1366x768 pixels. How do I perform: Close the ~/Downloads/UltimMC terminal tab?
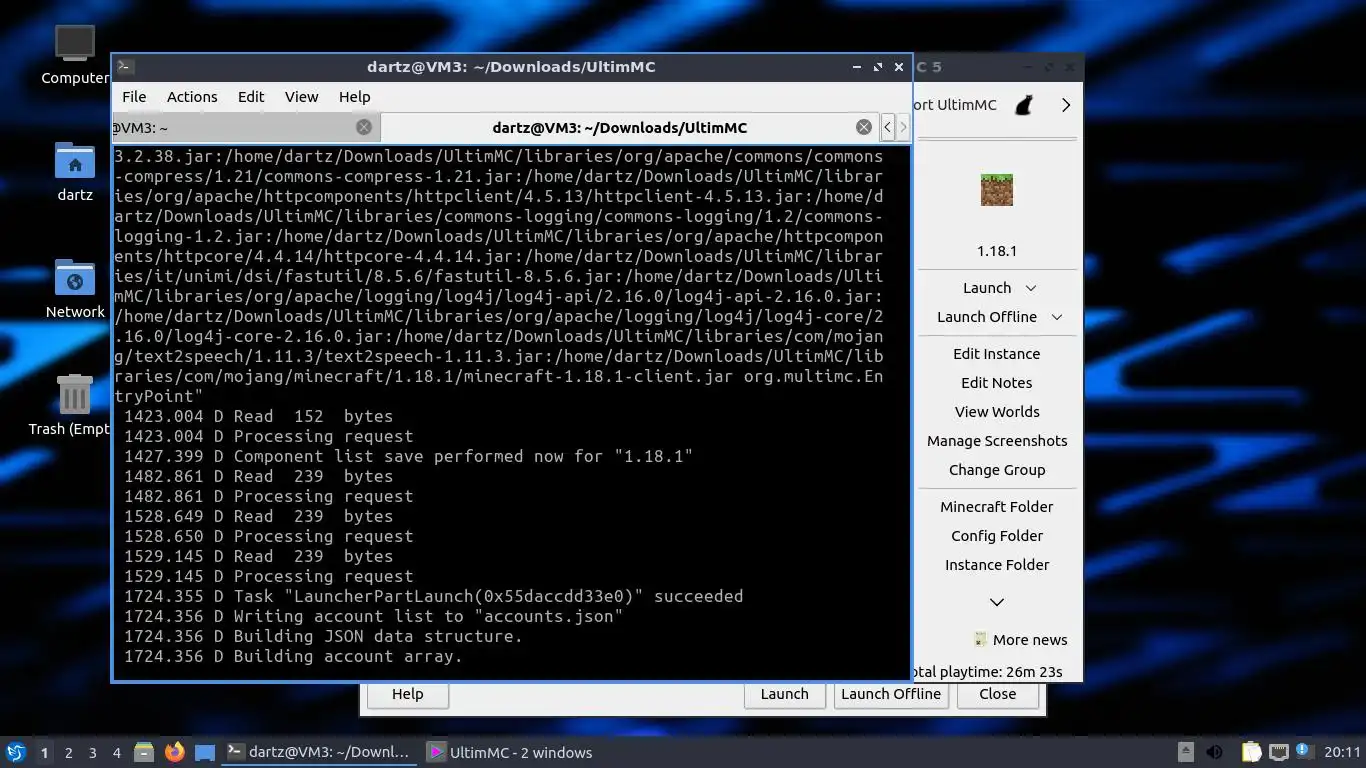click(x=864, y=127)
